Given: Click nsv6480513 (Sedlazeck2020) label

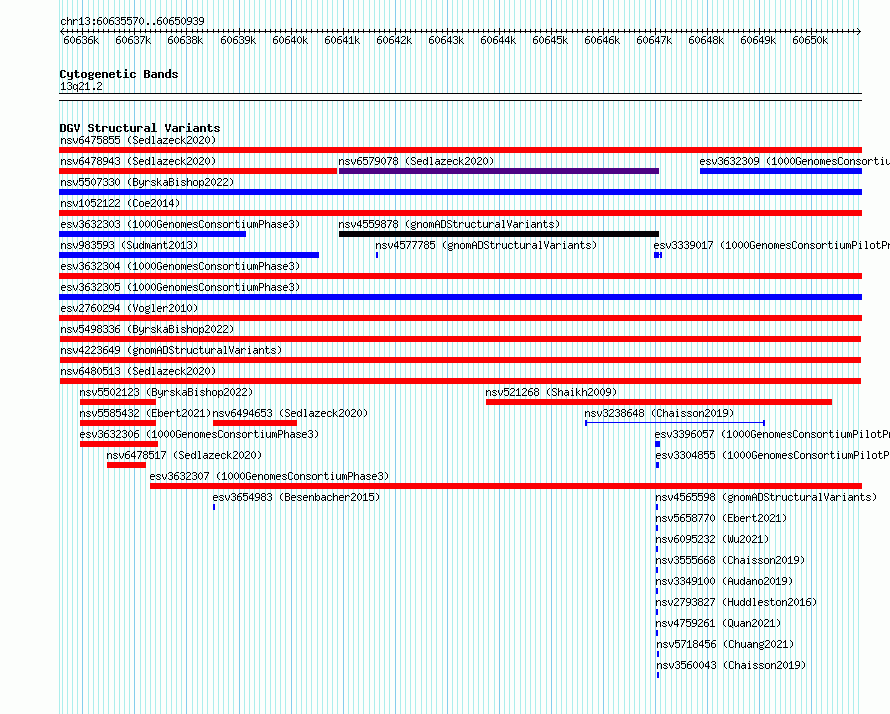Looking at the screenshot, I should pos(138,371).
